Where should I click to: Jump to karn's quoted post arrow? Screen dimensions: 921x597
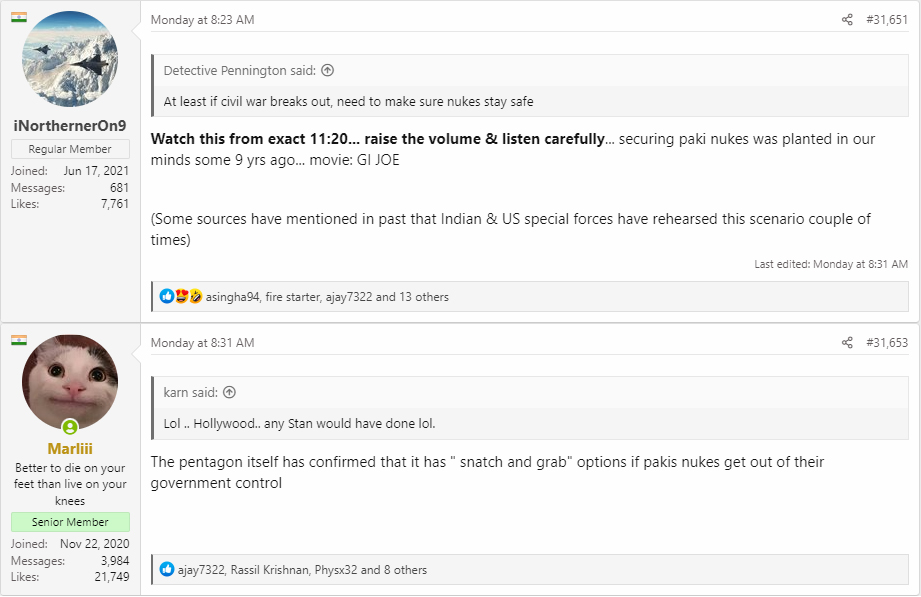click(x=230, y=393)
